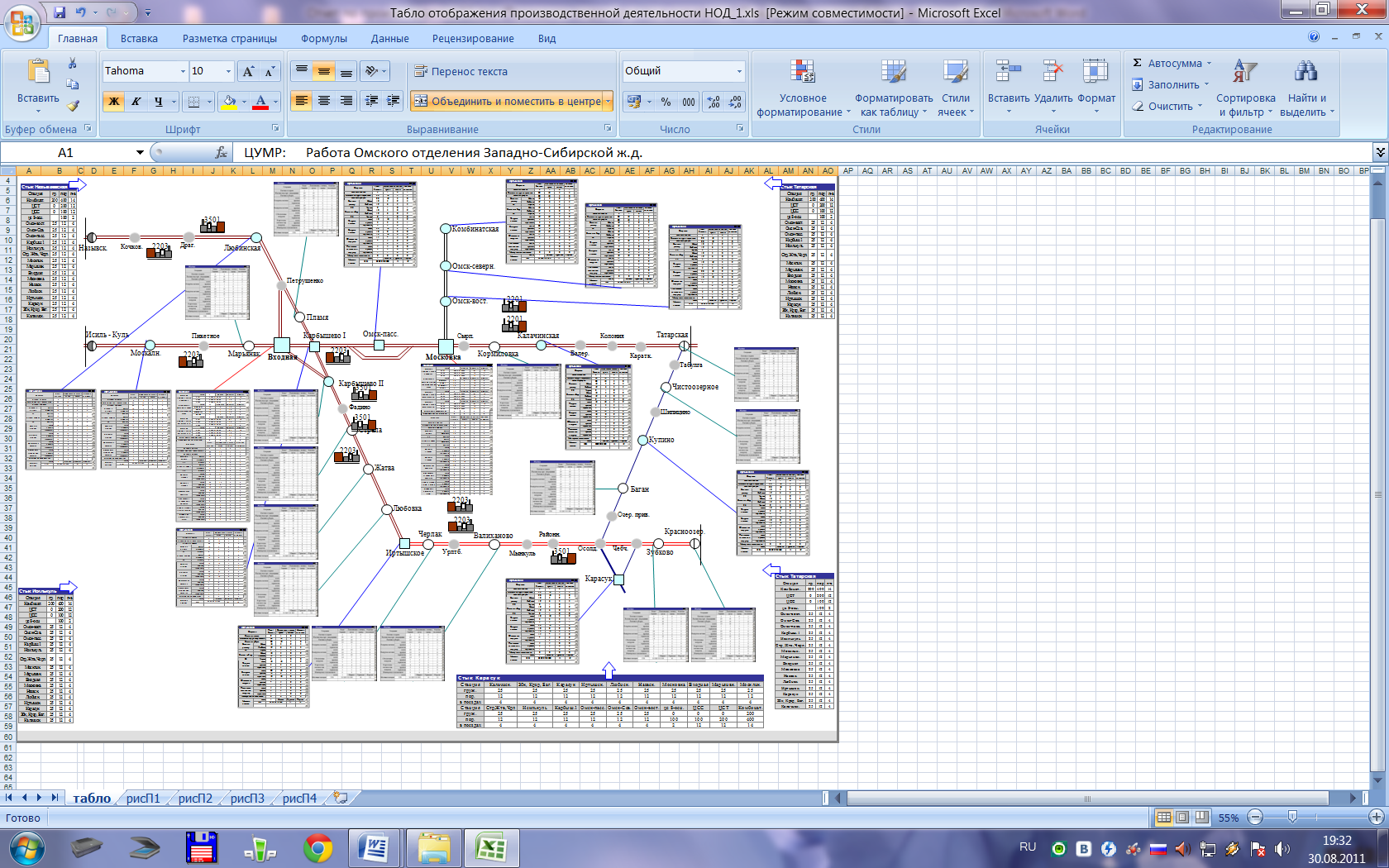
Task: Open the merge and center dropdown arrow
Action: click(608, 102)
